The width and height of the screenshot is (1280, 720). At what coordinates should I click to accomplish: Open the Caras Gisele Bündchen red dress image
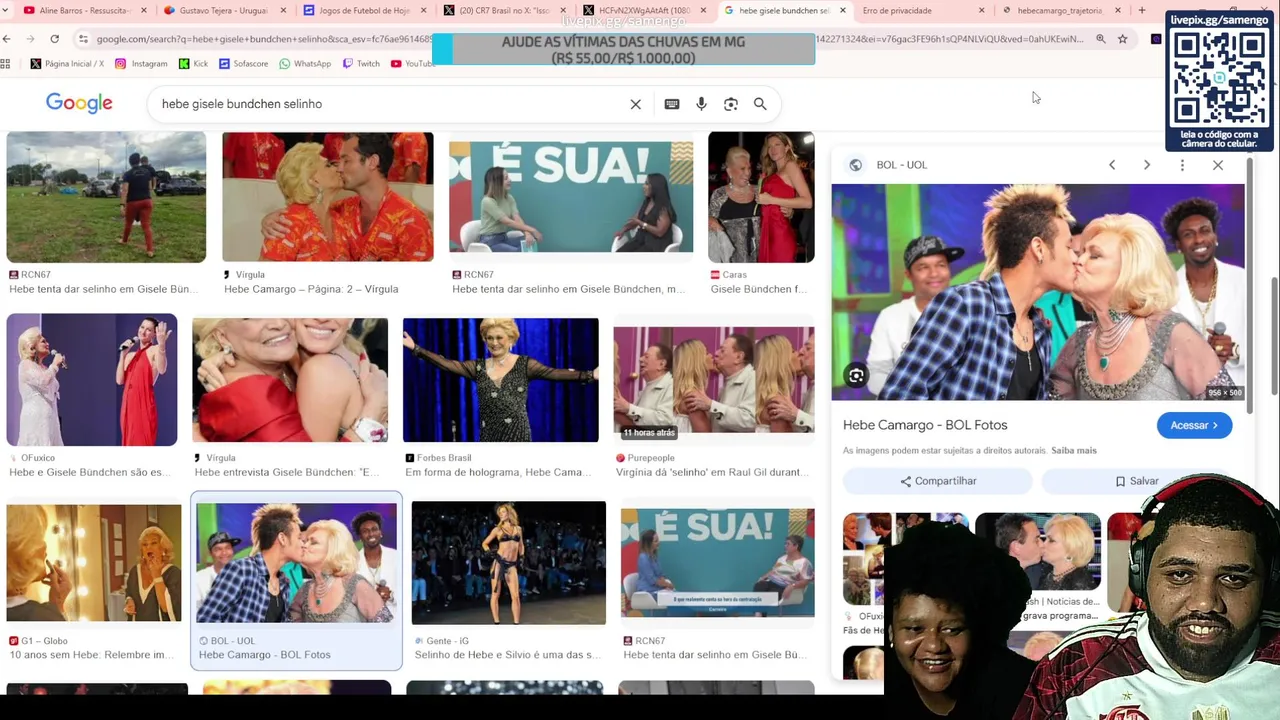tap(761, 197)
